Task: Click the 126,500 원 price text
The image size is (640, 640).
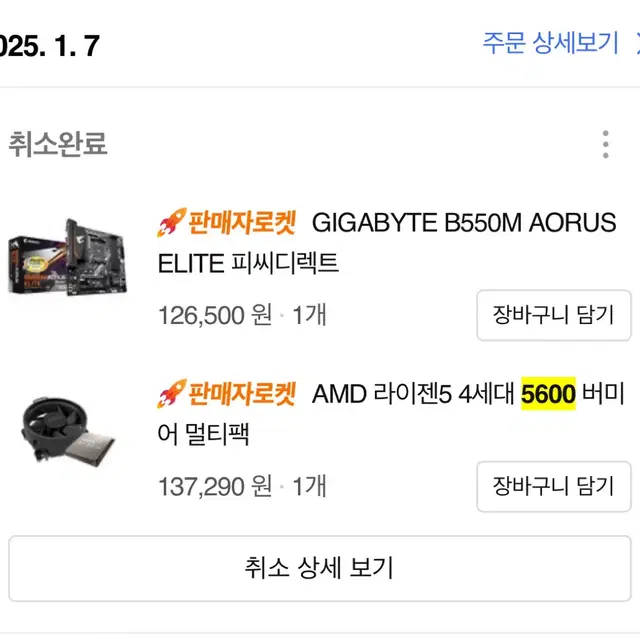Action: pos(214,316)
